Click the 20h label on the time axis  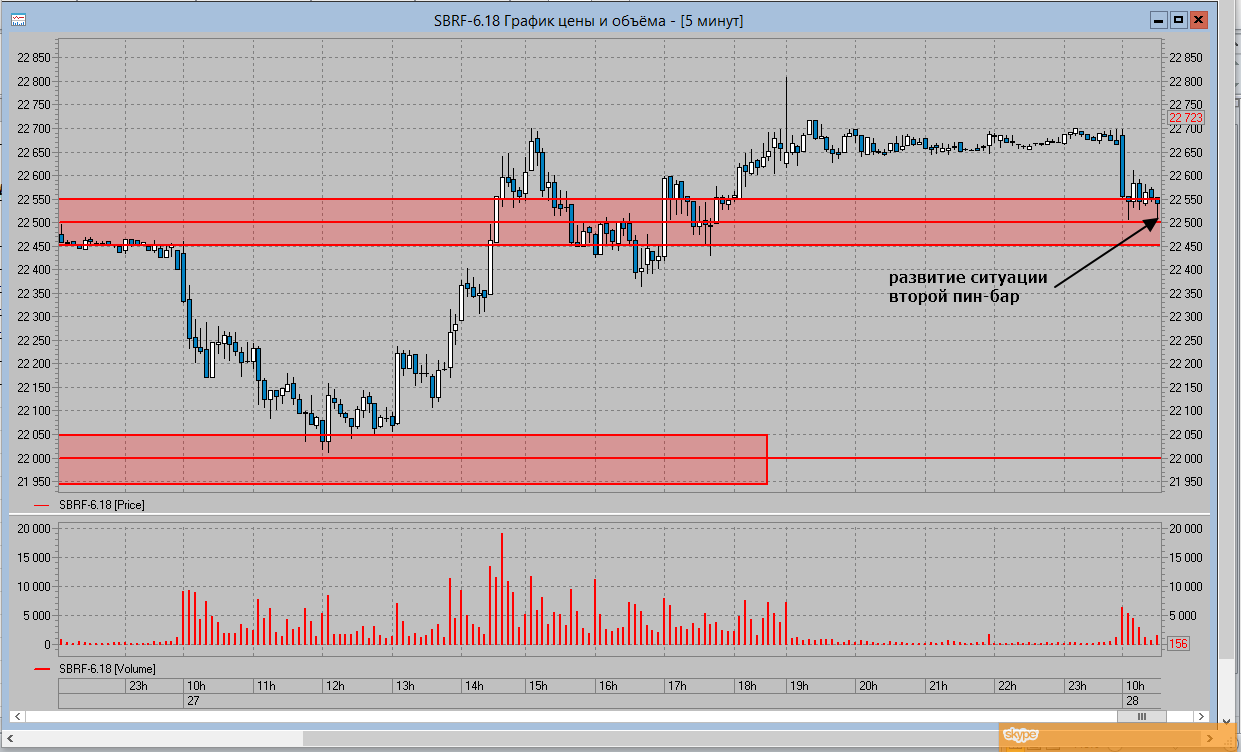(x=868, y=685)
